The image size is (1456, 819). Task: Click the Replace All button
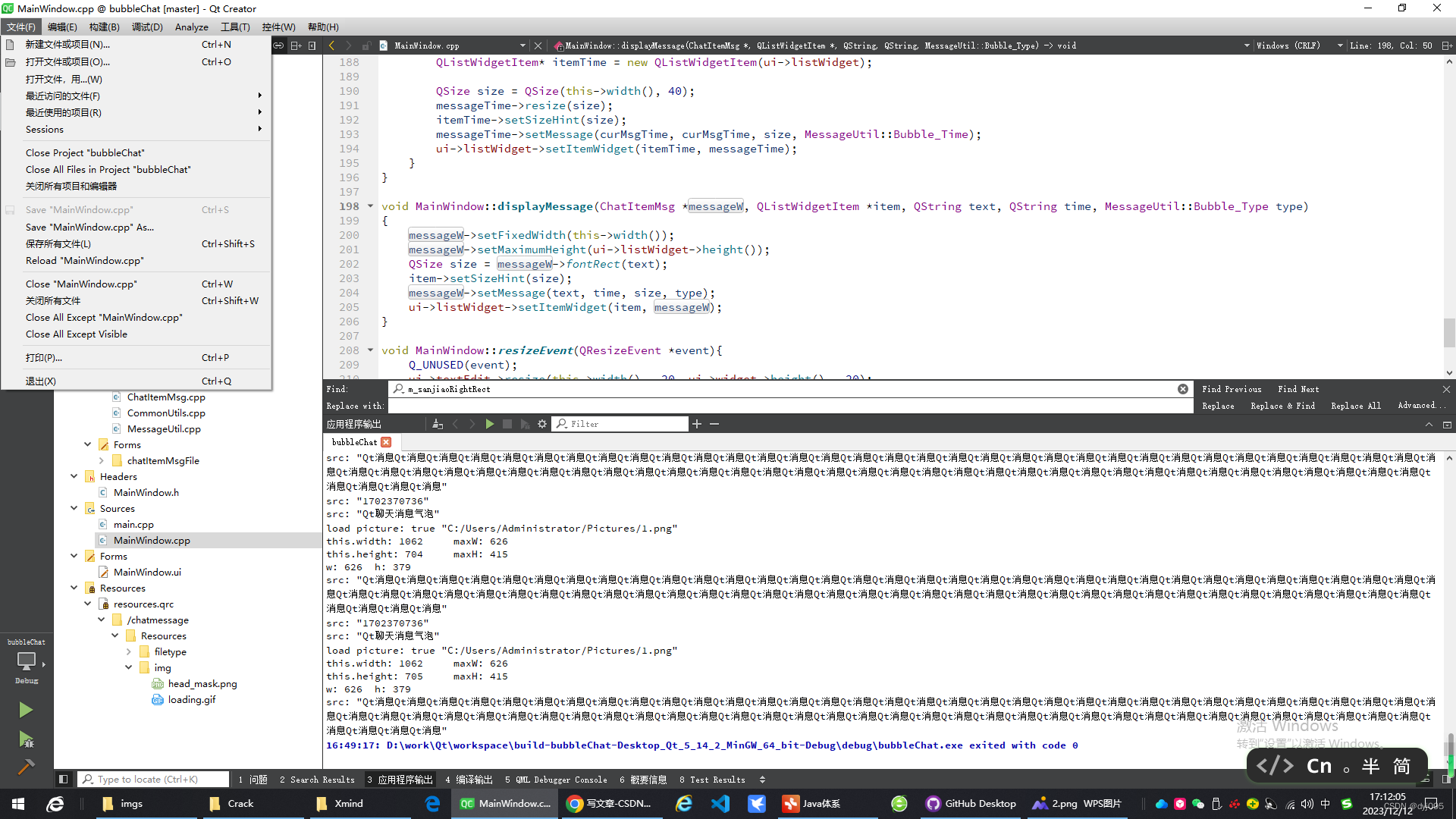pyautogui.click(x=1356, y=406)
